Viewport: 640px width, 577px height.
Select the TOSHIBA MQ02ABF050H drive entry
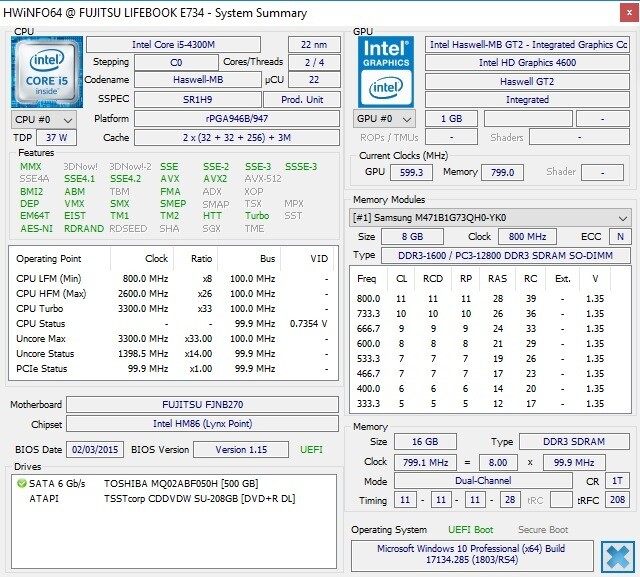(x=181, y=484)
